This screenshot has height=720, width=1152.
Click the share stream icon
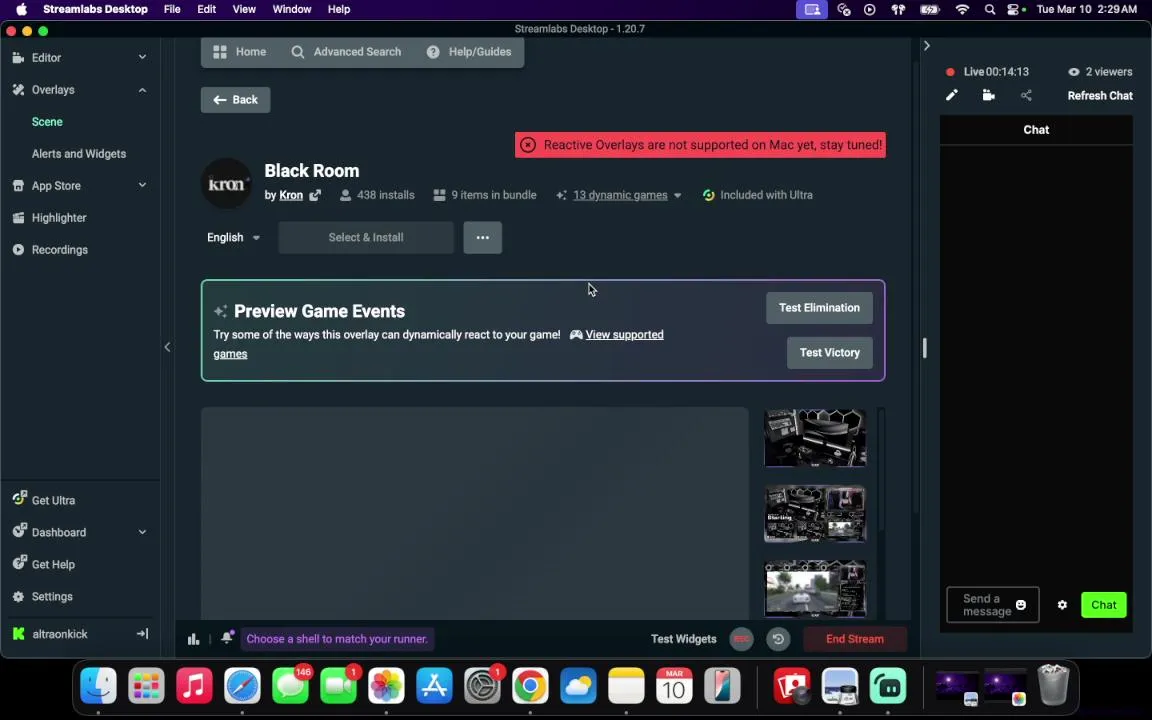coord(1026,95)
